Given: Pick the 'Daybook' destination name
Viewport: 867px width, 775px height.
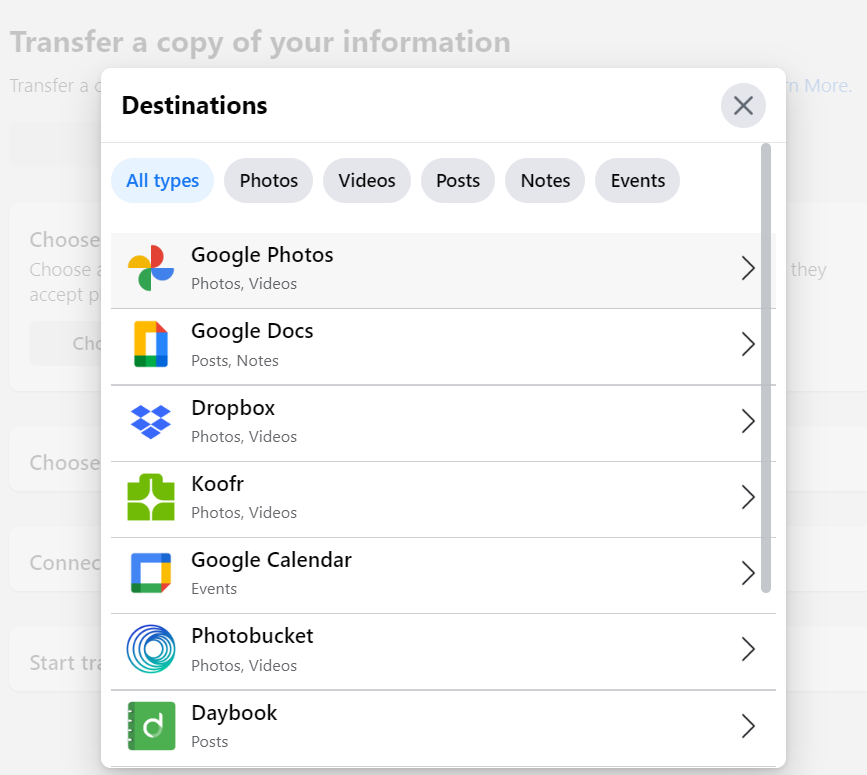Looking at the screenshot, I should point(234,713).
